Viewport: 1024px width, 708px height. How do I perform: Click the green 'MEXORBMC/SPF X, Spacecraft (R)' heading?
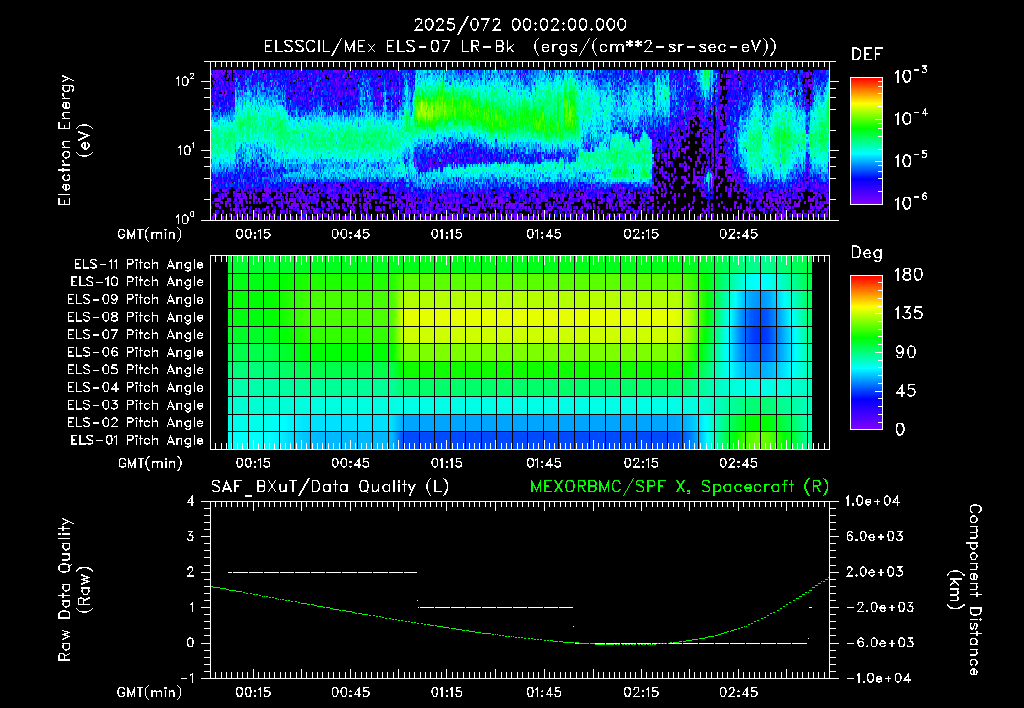pyautogui.click(x=679, y=487)
